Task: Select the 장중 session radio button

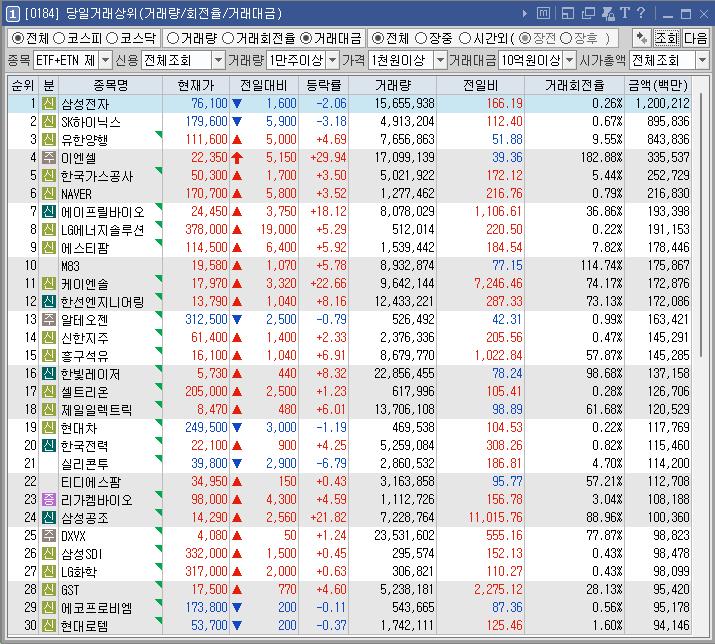Action: (x=421, y=38)
